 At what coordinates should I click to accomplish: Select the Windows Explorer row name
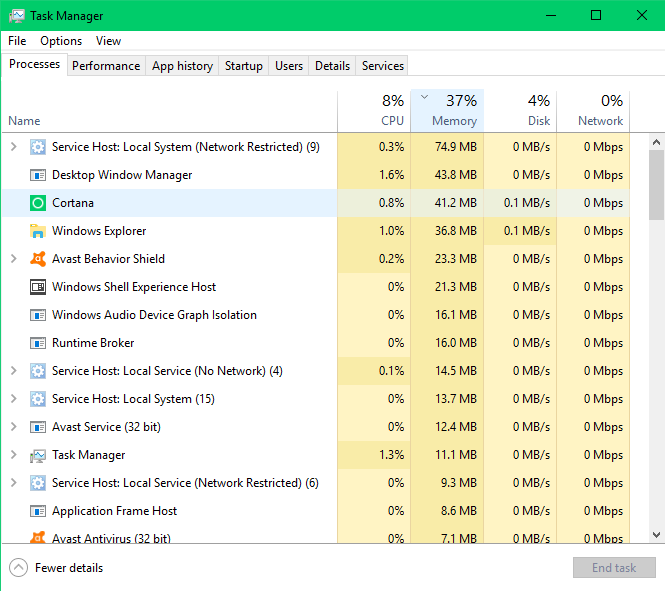(x=99, y=231)
